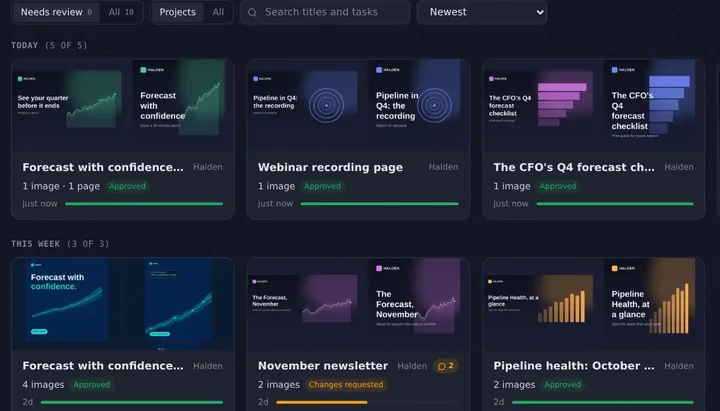Image resolution: width=720 pixels, height=411 pixels.
Task: Click the Approved badge on Webinar recording page
Action: 322,186
